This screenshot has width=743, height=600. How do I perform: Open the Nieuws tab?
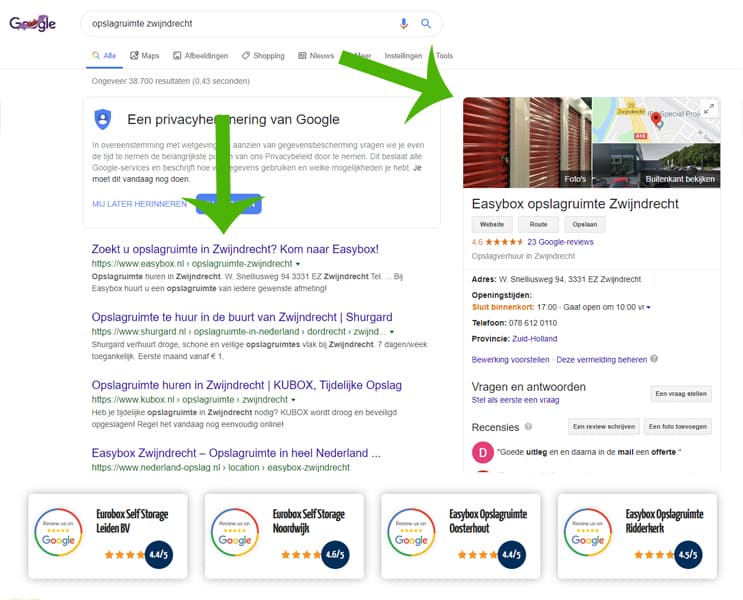316,55
